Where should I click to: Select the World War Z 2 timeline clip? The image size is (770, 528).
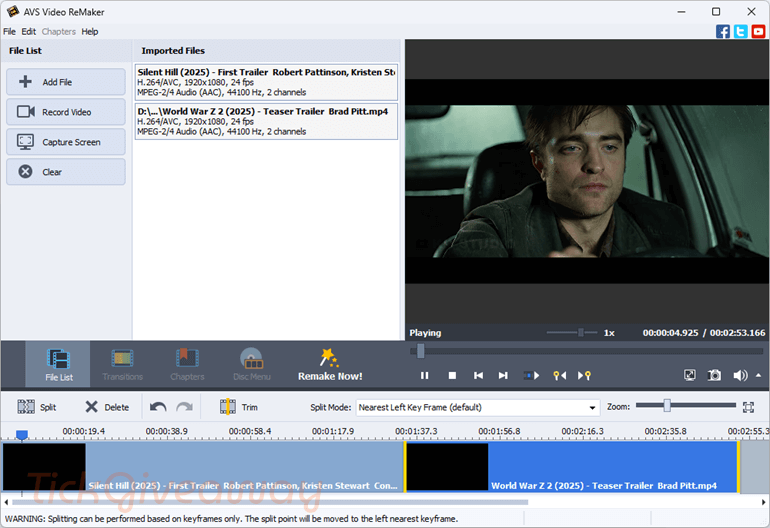tap(572, 467)
